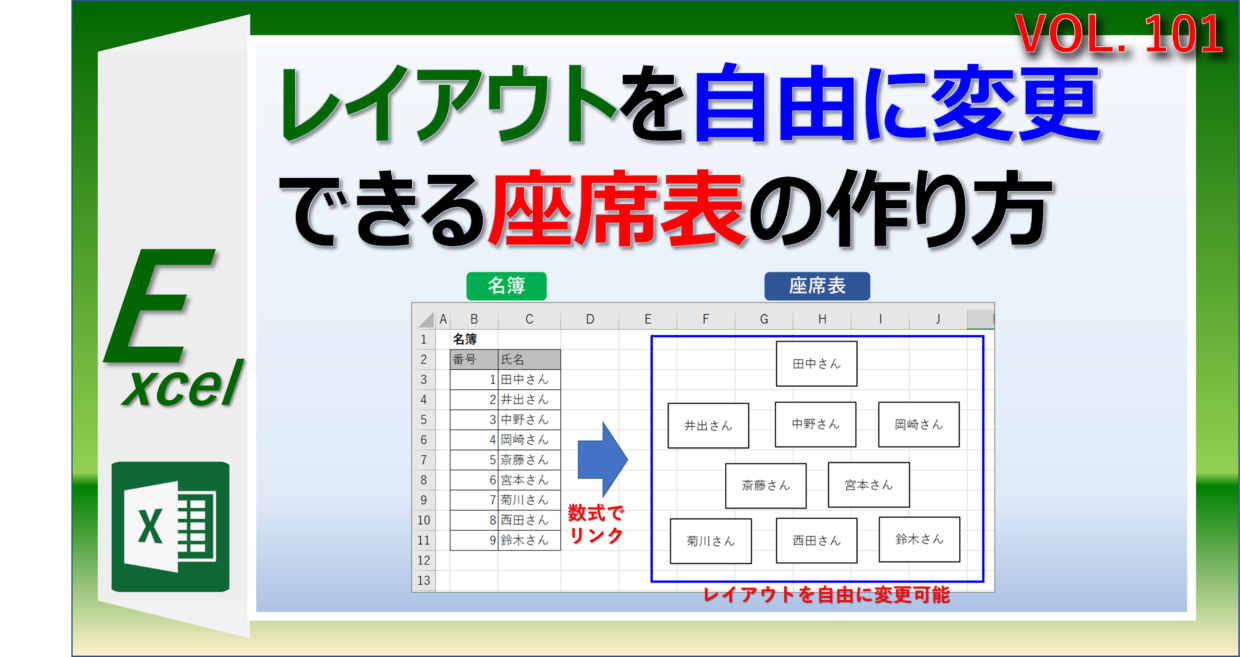
Task: Select the list cell 西田さん in column C
Action: [529, 520]
